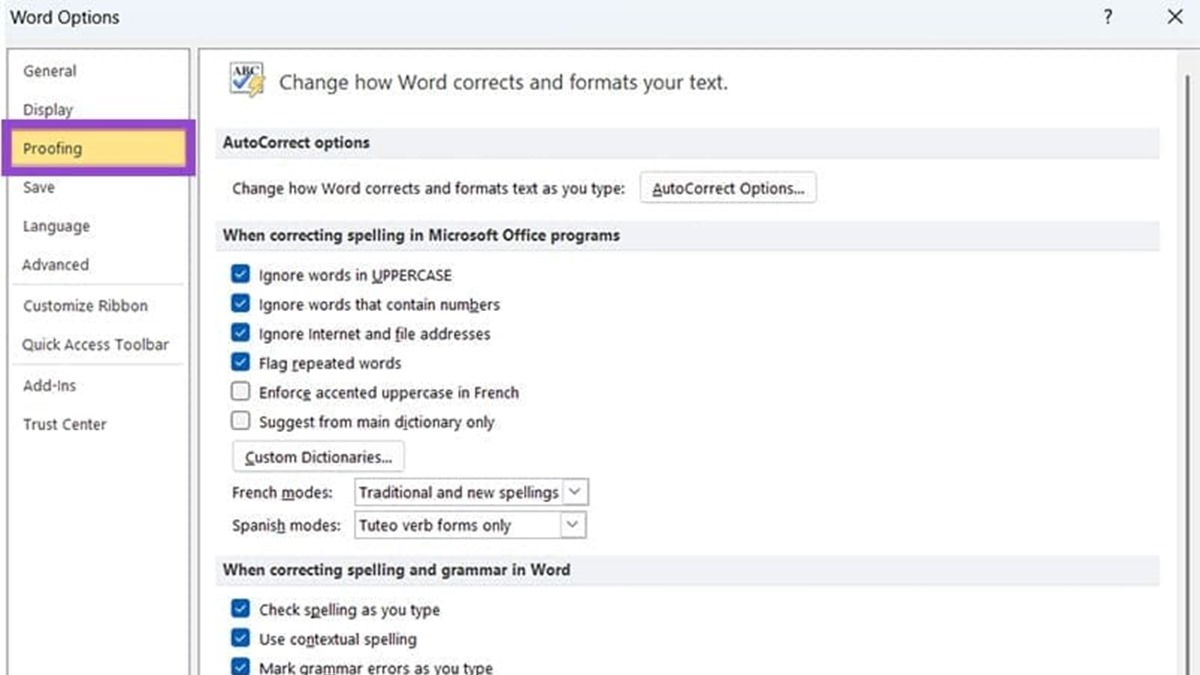Check Suggest from main dictionary only

pyautogui.click(x=240, y=422)
